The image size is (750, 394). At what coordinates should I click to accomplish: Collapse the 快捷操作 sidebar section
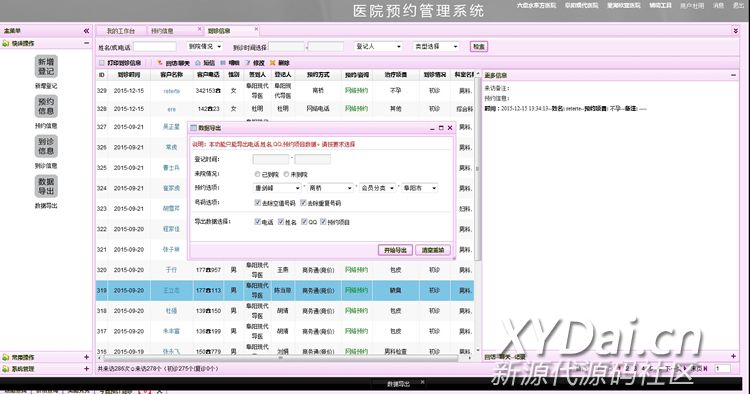(87, 43)
